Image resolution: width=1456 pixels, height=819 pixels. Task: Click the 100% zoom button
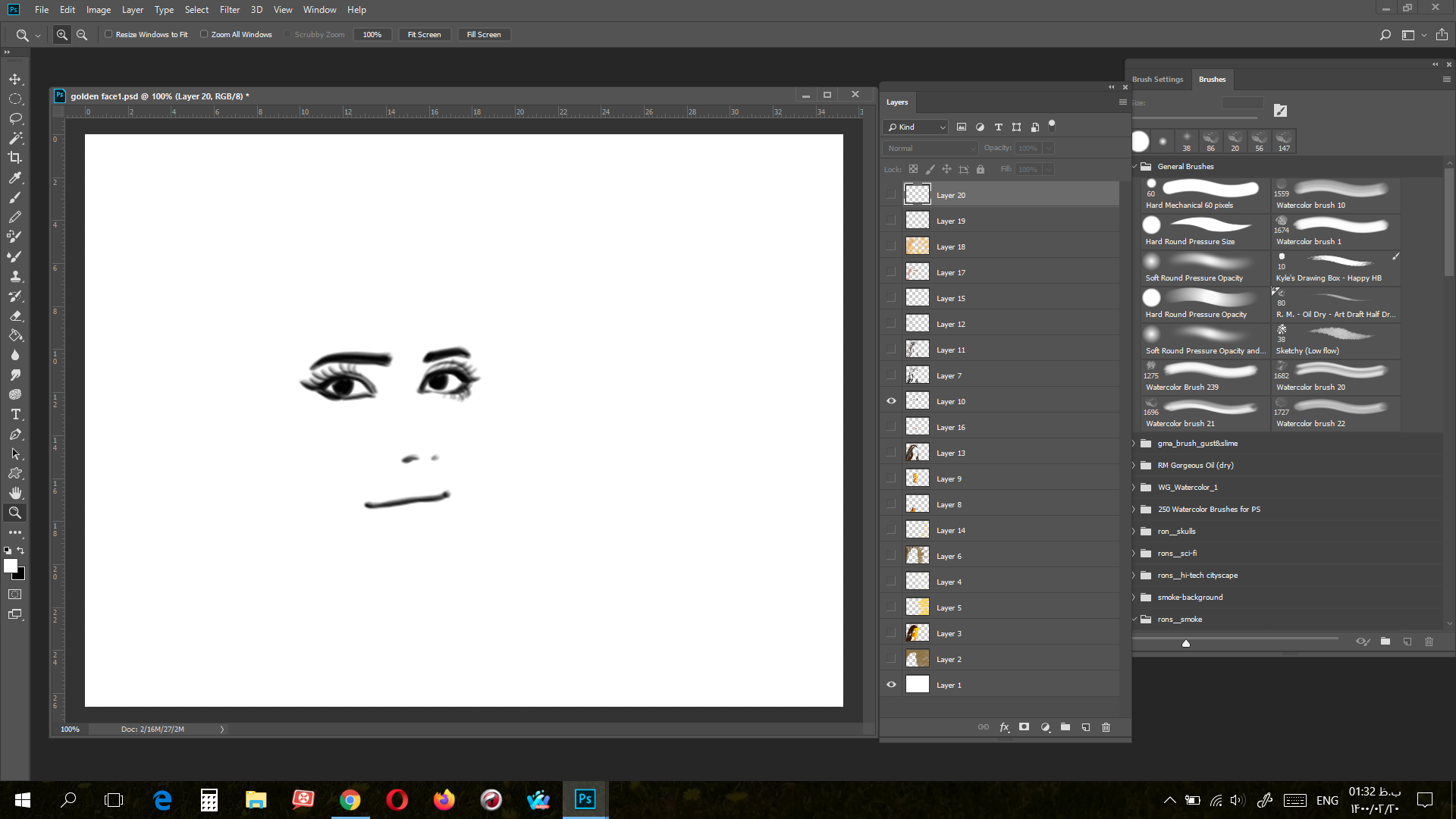(x=372, y=35)
